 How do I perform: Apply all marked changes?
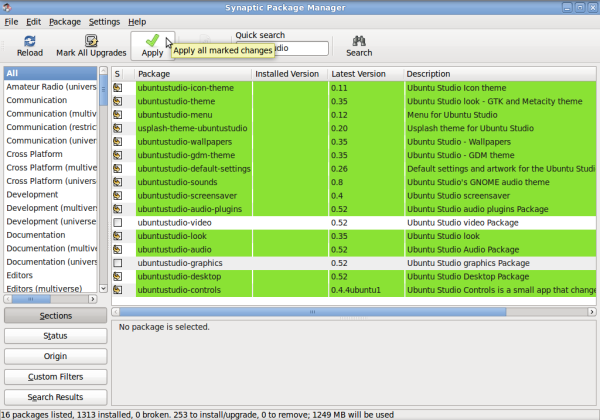coord(152,46)
